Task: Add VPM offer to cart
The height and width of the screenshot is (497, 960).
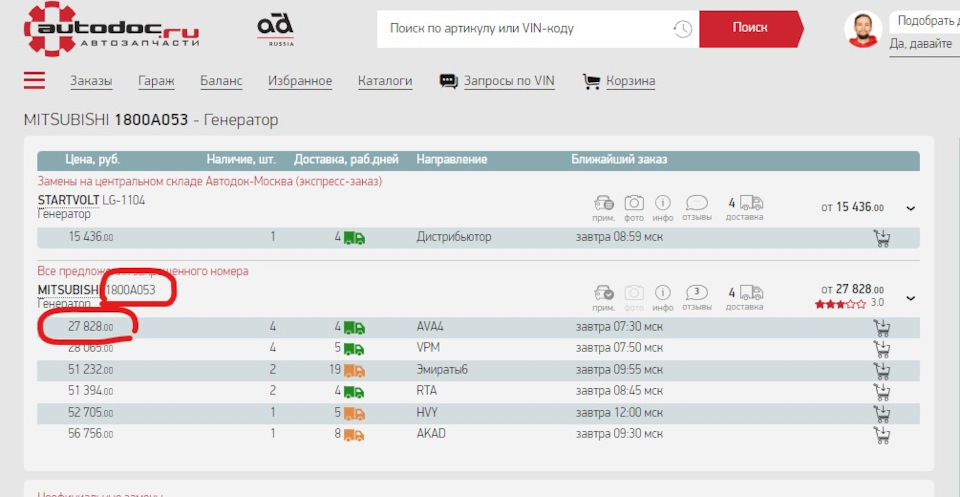Action: pyautogui.click(x=881, y=349)
